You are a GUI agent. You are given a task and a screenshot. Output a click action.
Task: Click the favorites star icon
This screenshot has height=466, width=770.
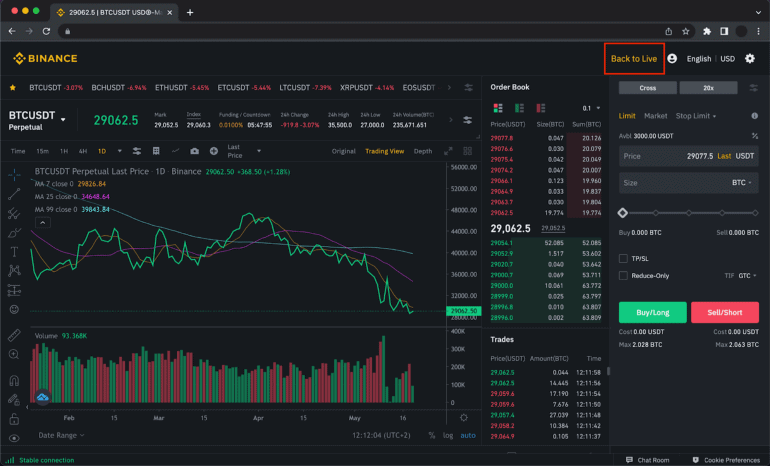(x=13, y=87)
